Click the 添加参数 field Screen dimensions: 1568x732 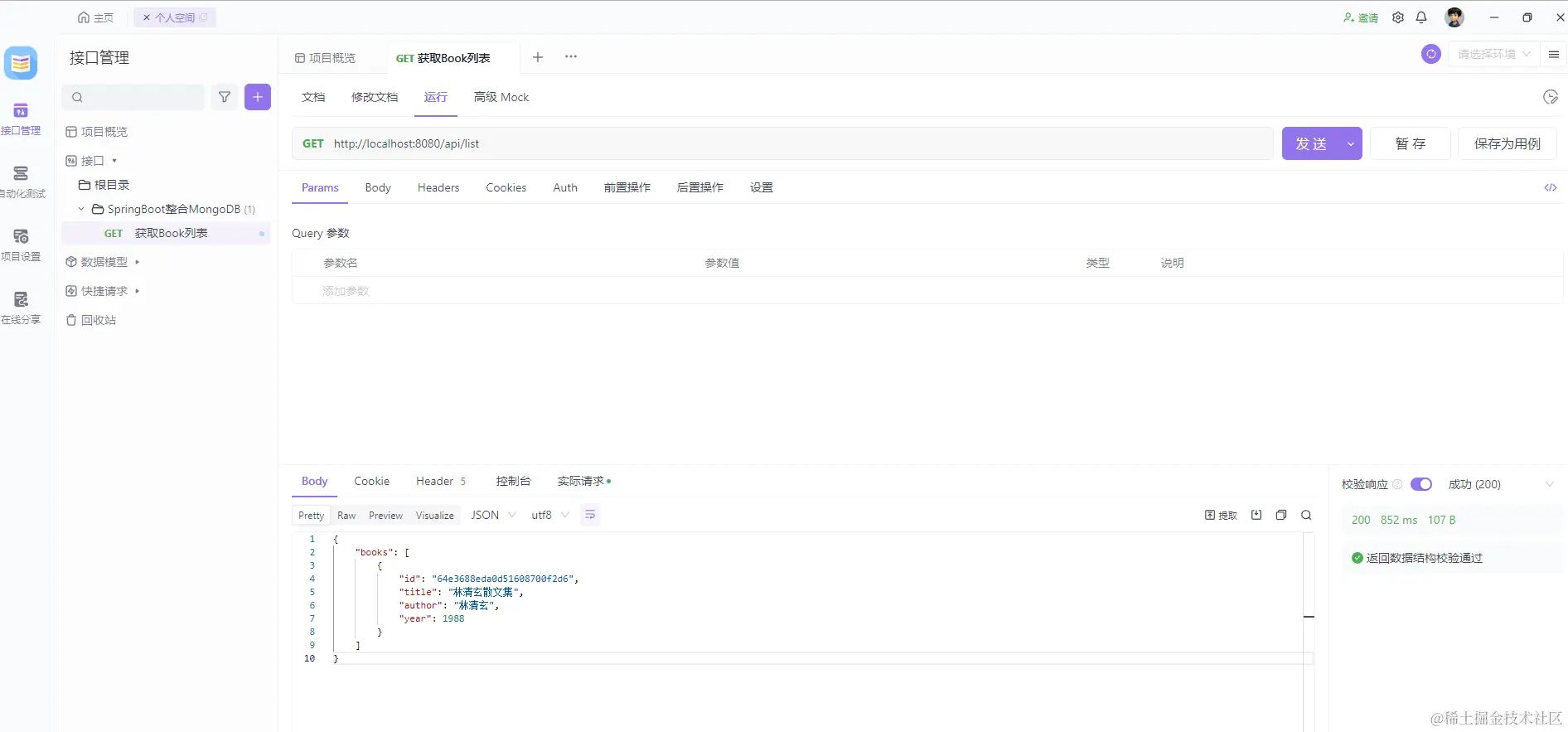(346, 291)
